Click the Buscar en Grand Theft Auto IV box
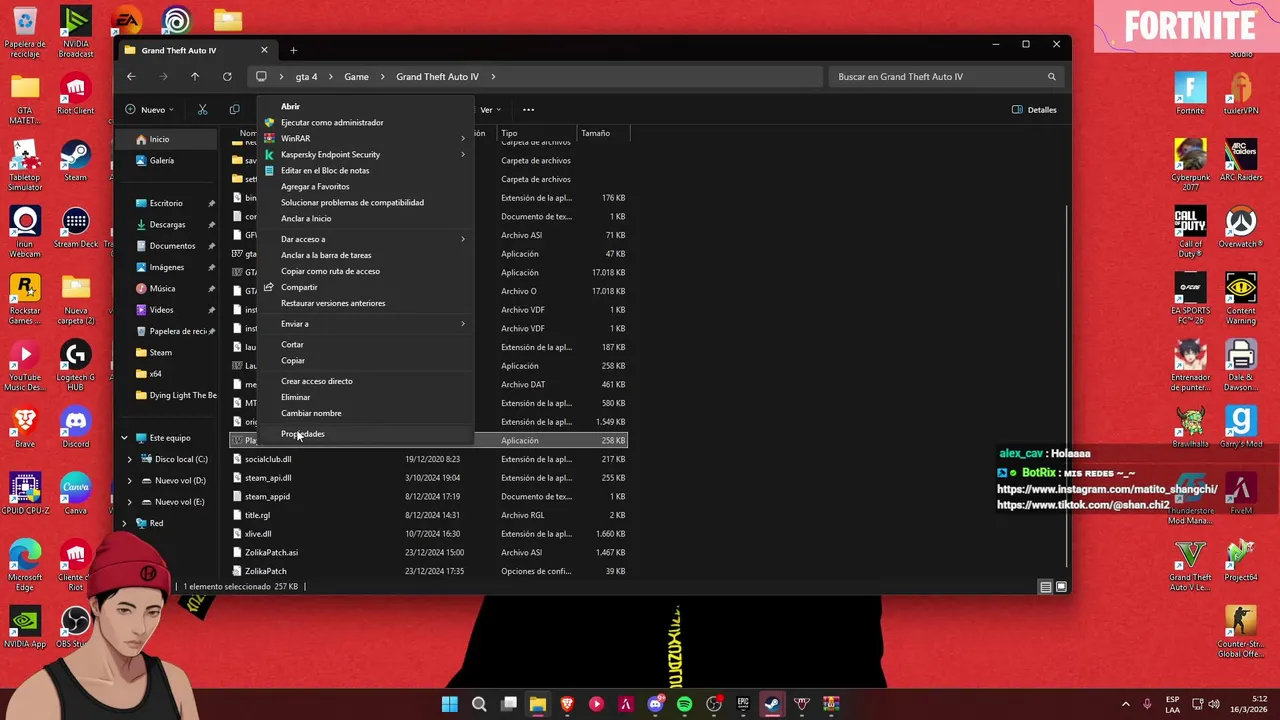 click(x=946, y=77)
